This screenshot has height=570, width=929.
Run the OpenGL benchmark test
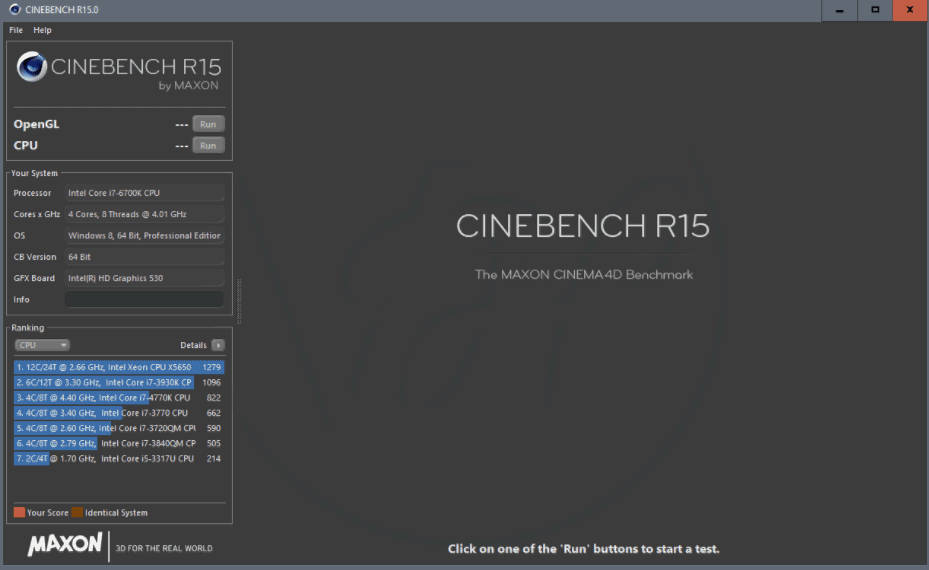click(208, 124)
